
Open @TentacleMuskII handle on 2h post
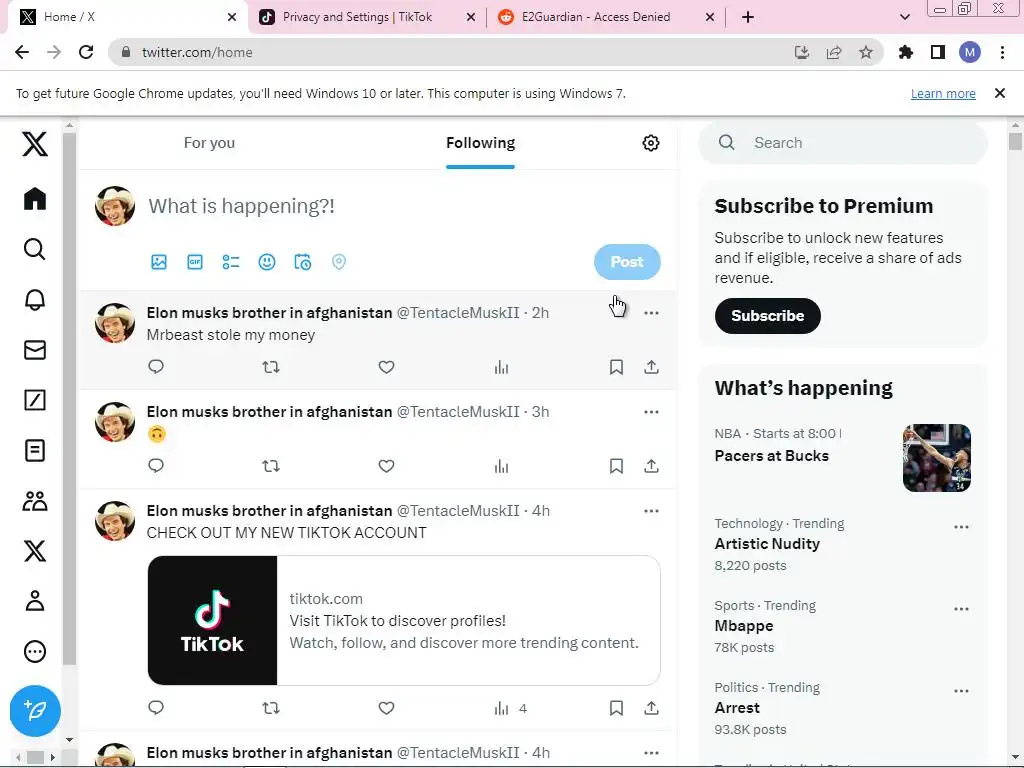(458, 313)
